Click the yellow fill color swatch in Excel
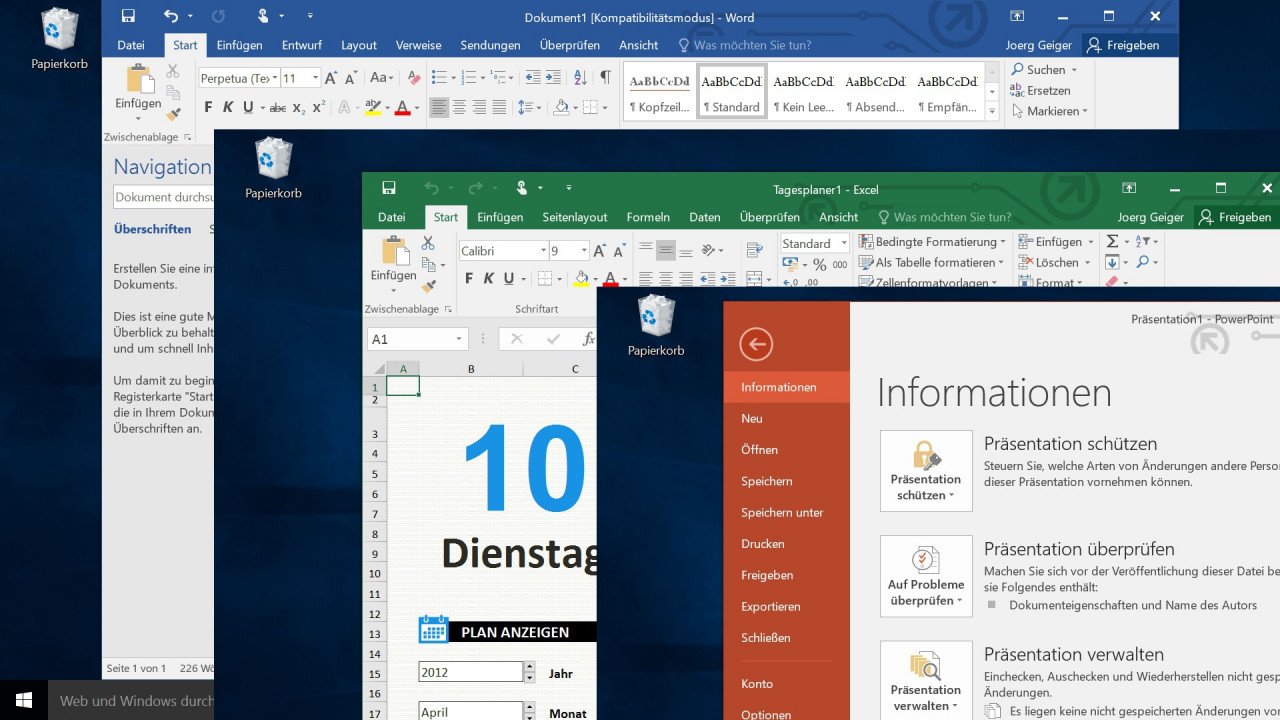The height and width of the screenshot is (720, 1280). coord(581,285)
